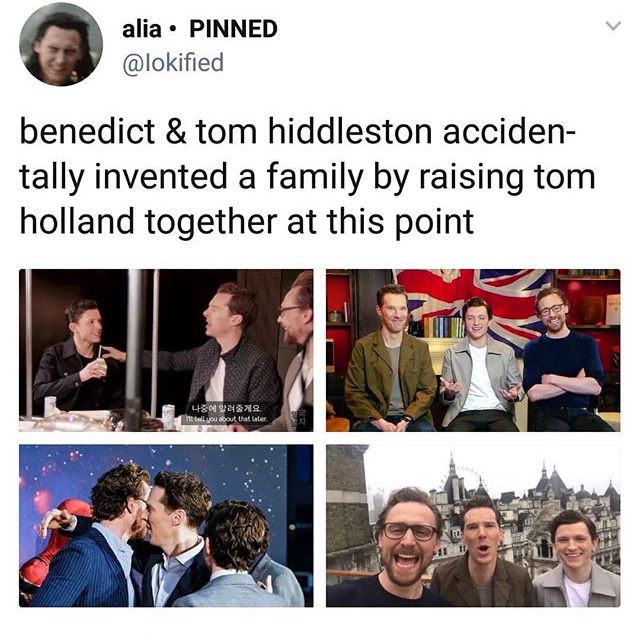Click the bookshelf books in interview photo
The image size is (640, 640).
coord(443,327)
